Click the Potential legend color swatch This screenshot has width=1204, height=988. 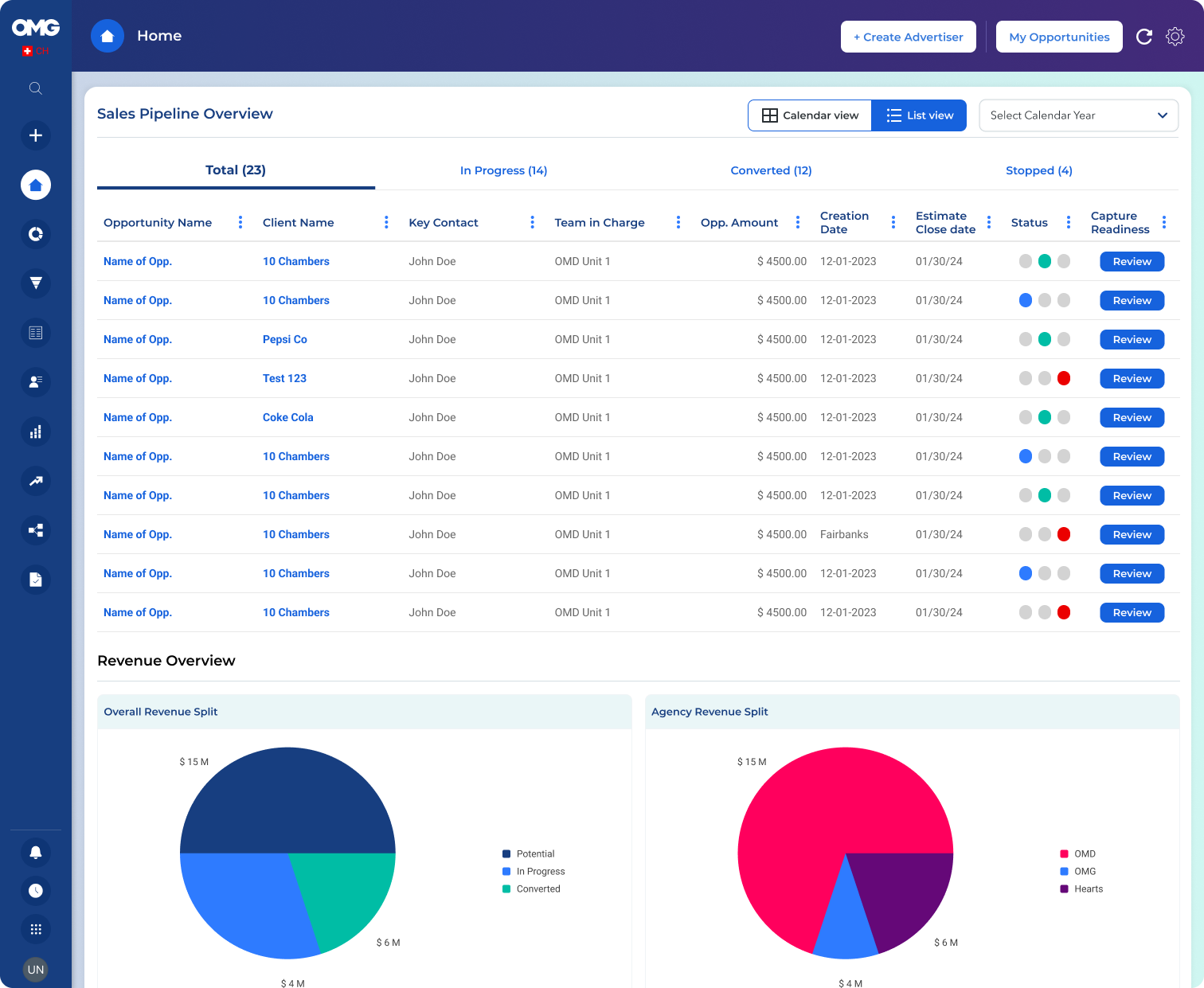pyautogui.click(x=506, y=854)
